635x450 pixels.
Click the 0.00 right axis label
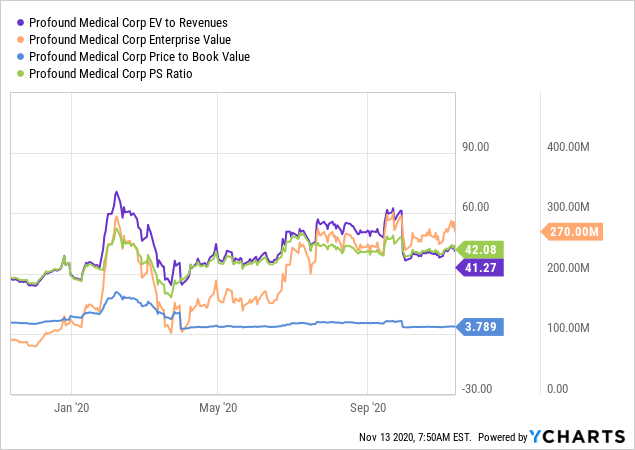tap(558, 389)
